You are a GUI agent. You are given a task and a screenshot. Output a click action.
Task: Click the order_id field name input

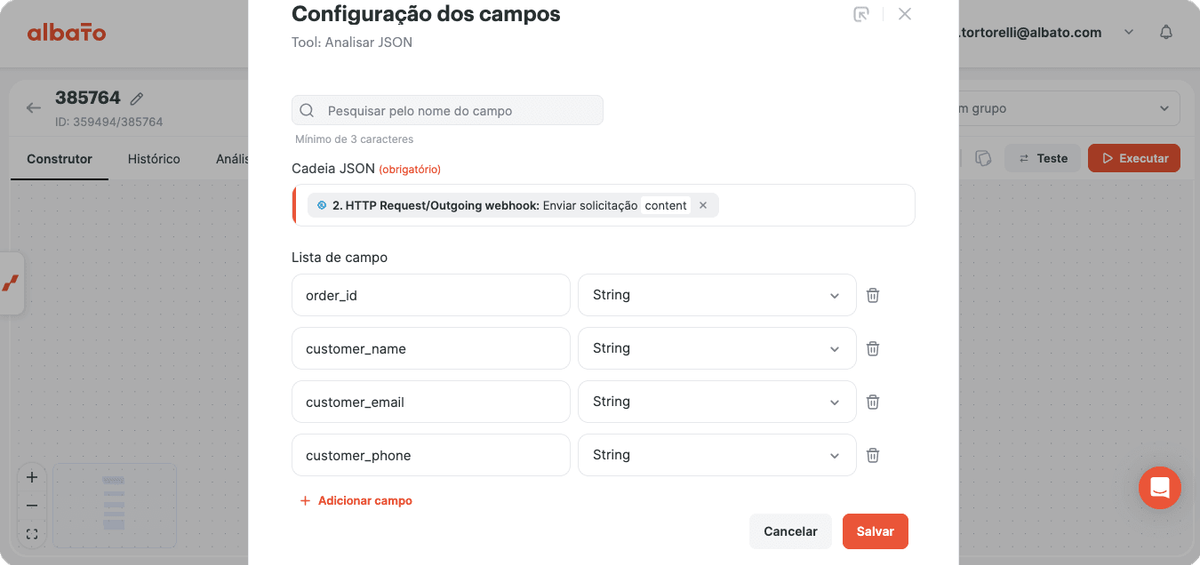[x=431, y=295]
